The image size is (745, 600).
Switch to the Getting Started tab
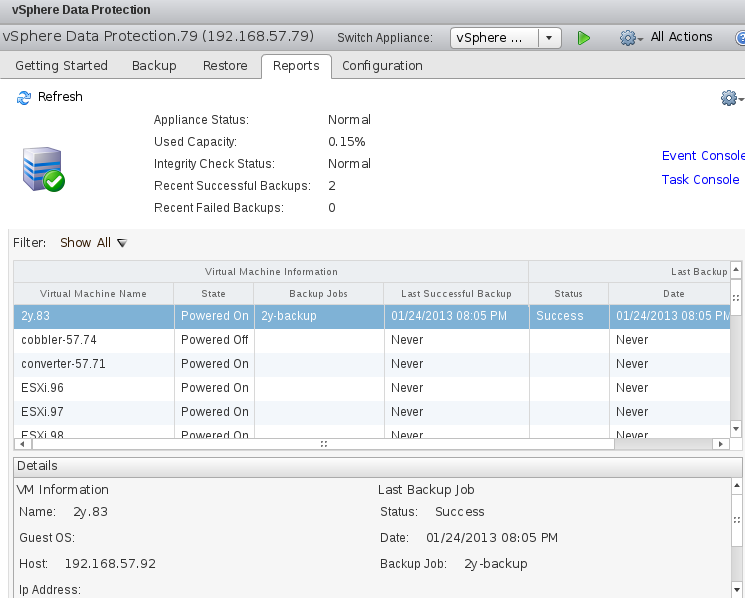[61, 66]
